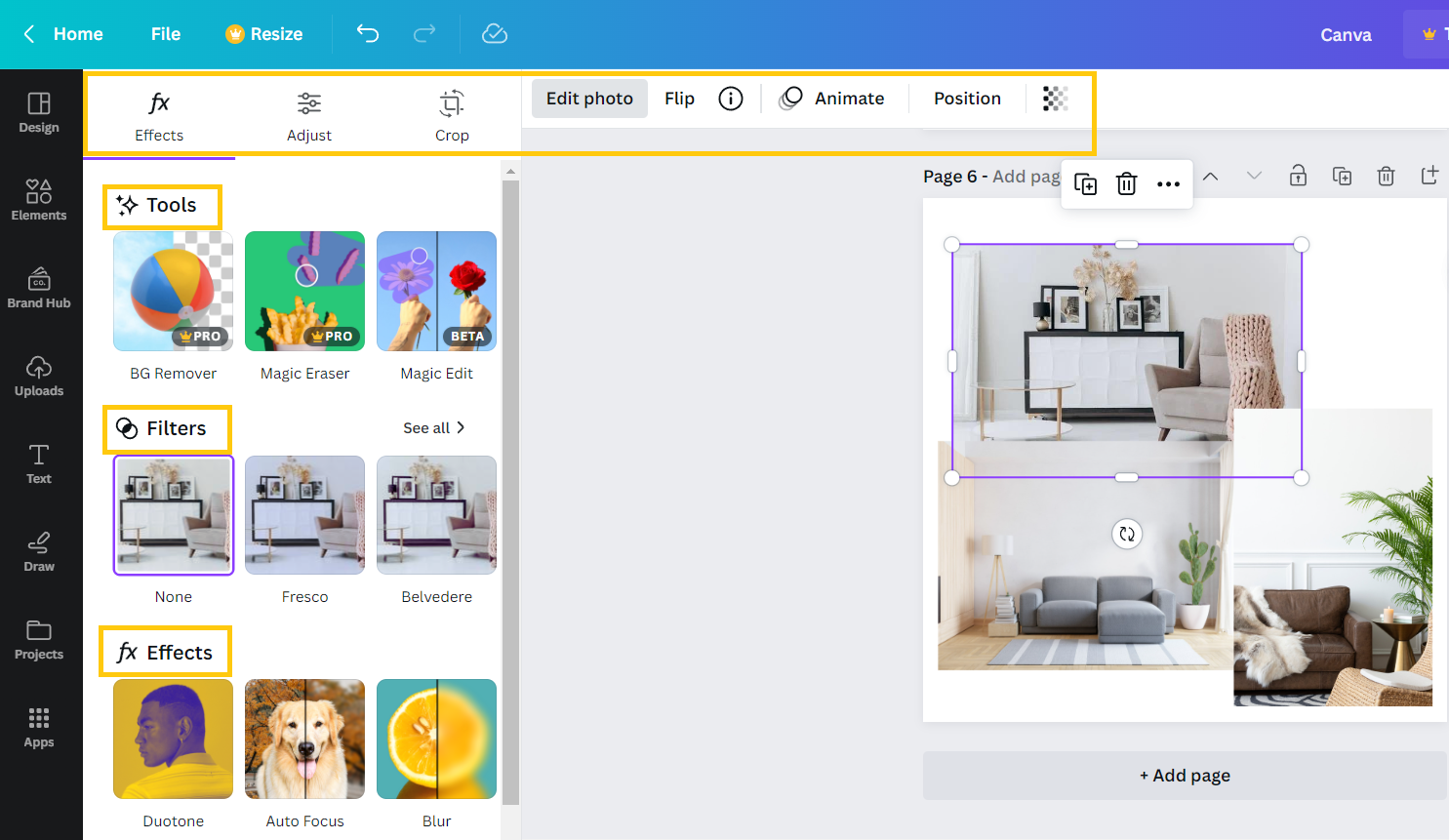Open the Text panel
This screenshot has height=840, width=1449.
coord(39,463)
